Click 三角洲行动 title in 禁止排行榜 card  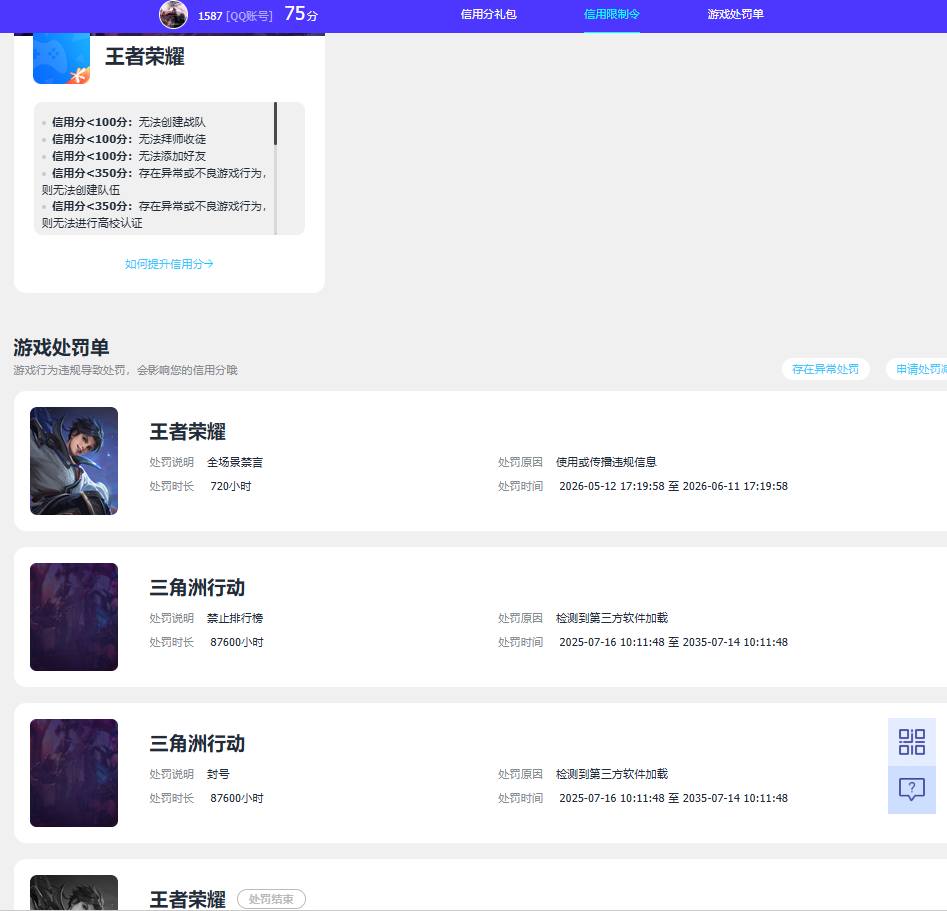point(197,588)
